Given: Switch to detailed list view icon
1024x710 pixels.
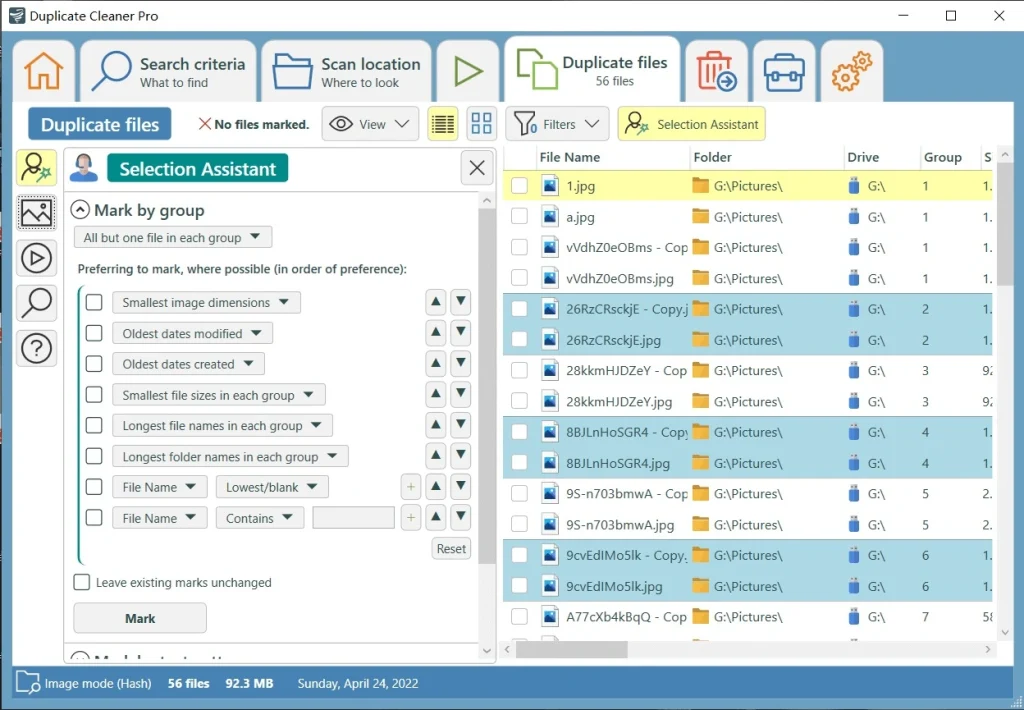Looking at the screenshot, I should [443, 123].
